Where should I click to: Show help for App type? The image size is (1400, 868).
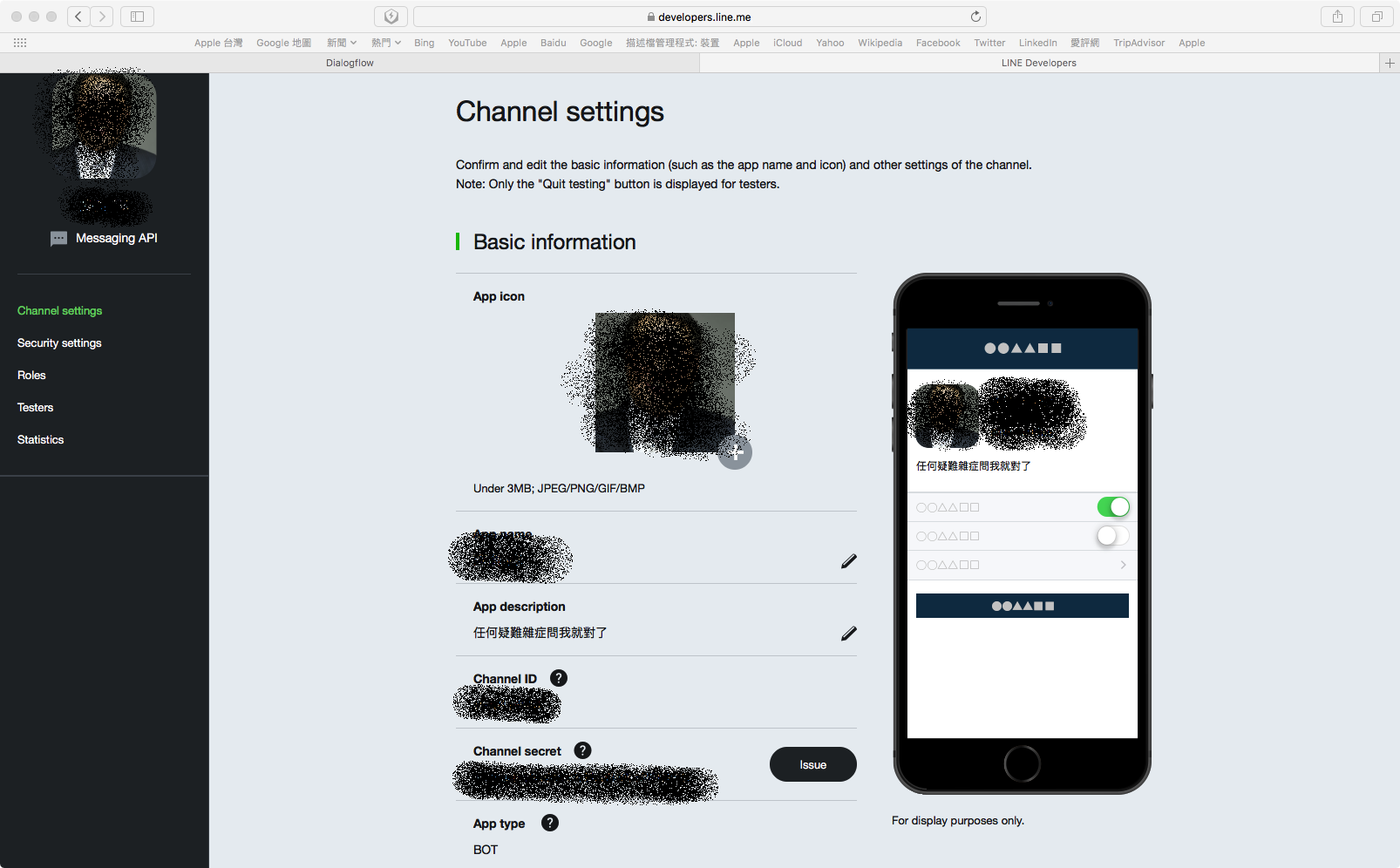click(x=550, y=823)
